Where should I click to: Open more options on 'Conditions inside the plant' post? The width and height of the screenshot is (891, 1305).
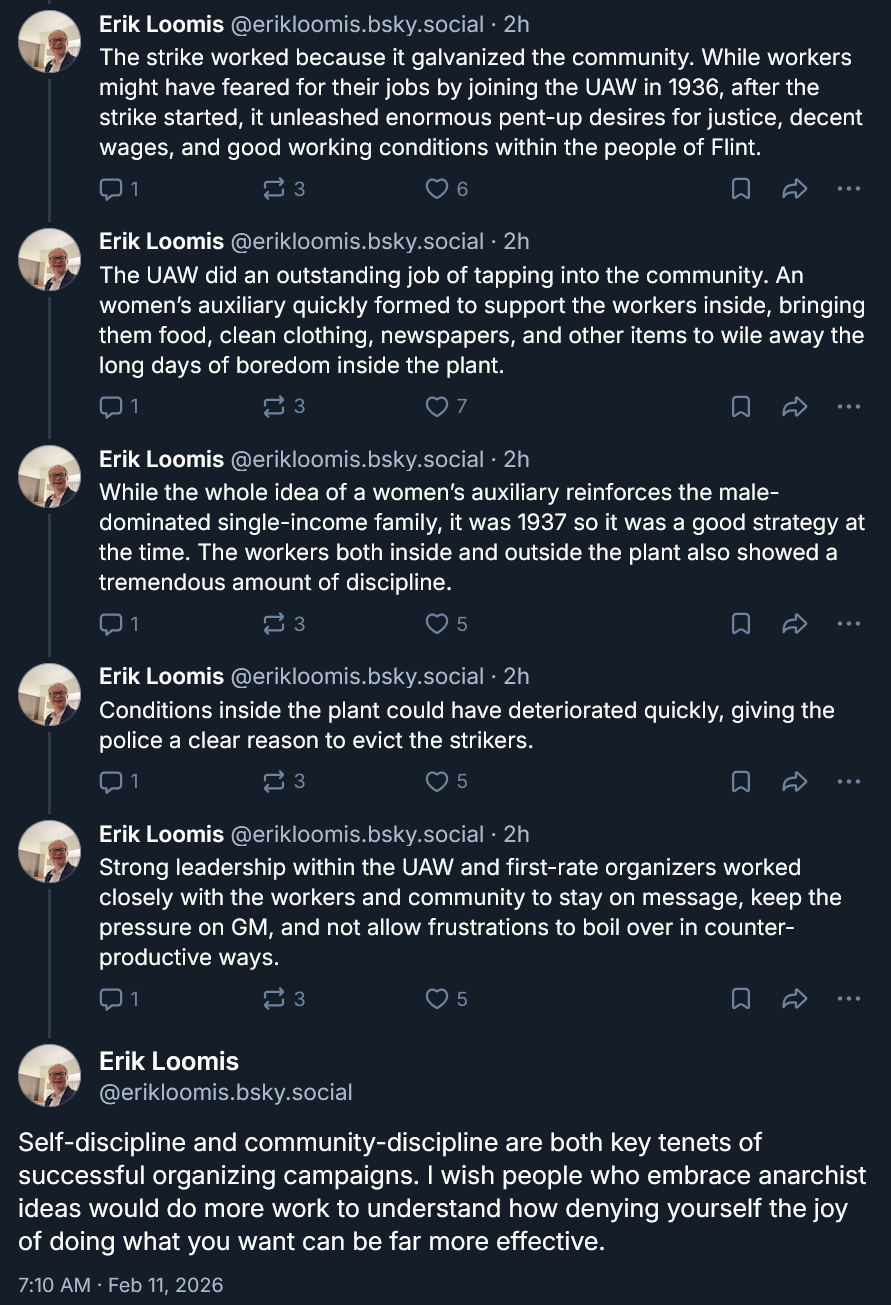point(848,781)
